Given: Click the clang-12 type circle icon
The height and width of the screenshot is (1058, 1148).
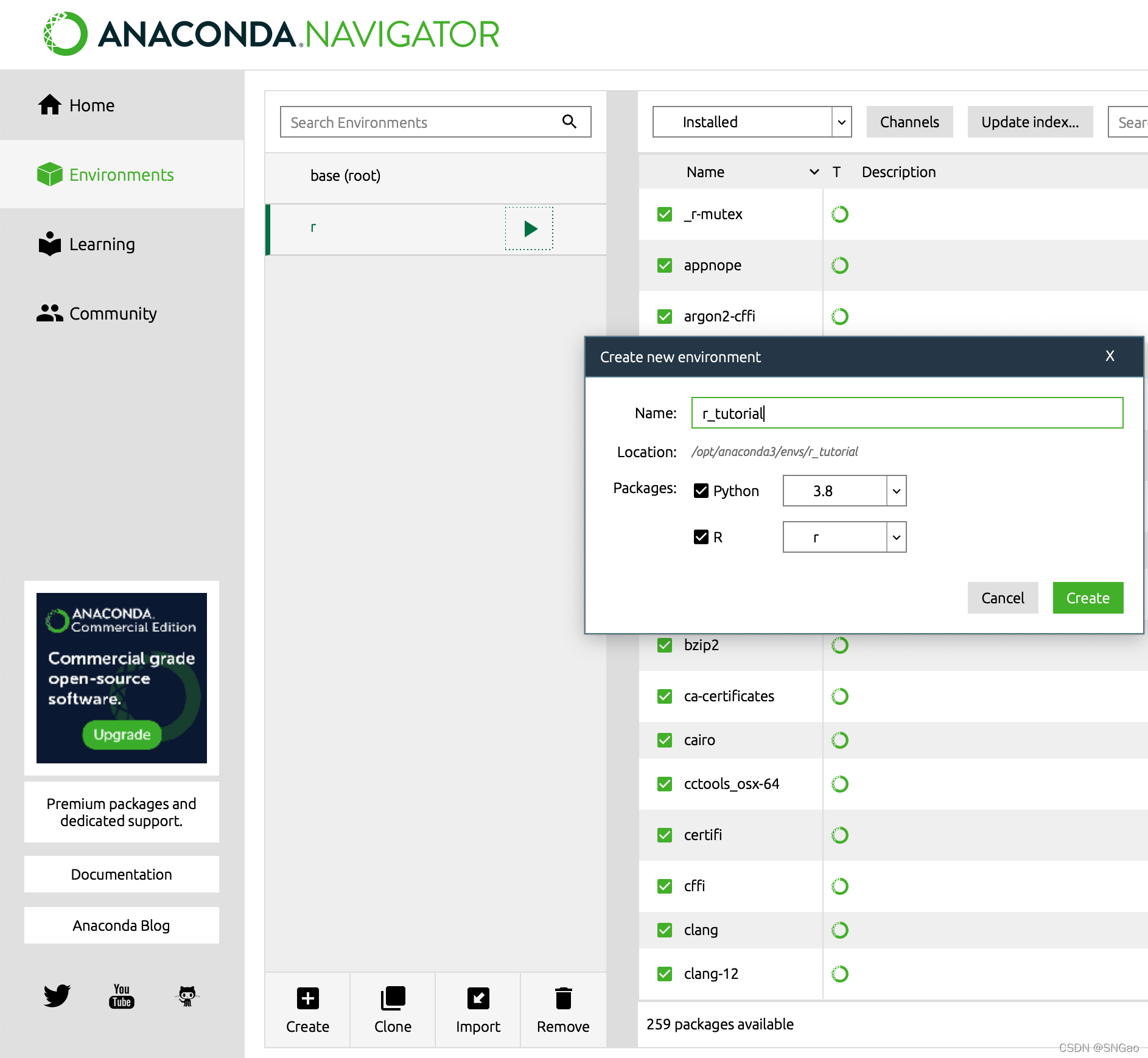Looking at the screenshot, I should point(840,974).
